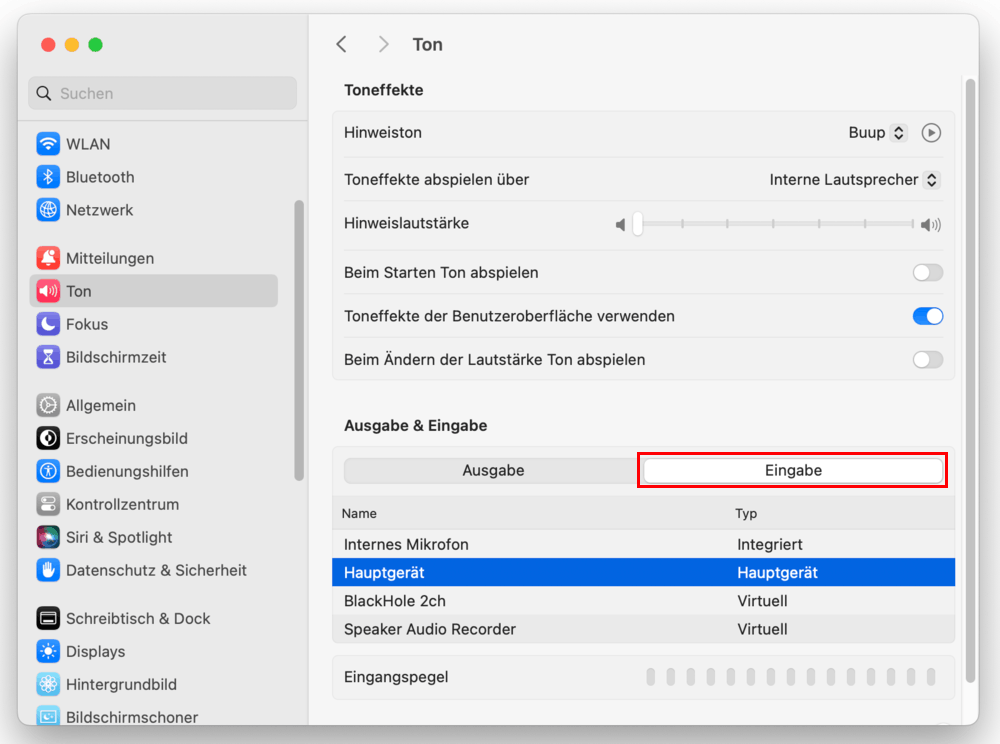Select the Eingabe tab
1000x744 pixels.
tap(793, 471)
